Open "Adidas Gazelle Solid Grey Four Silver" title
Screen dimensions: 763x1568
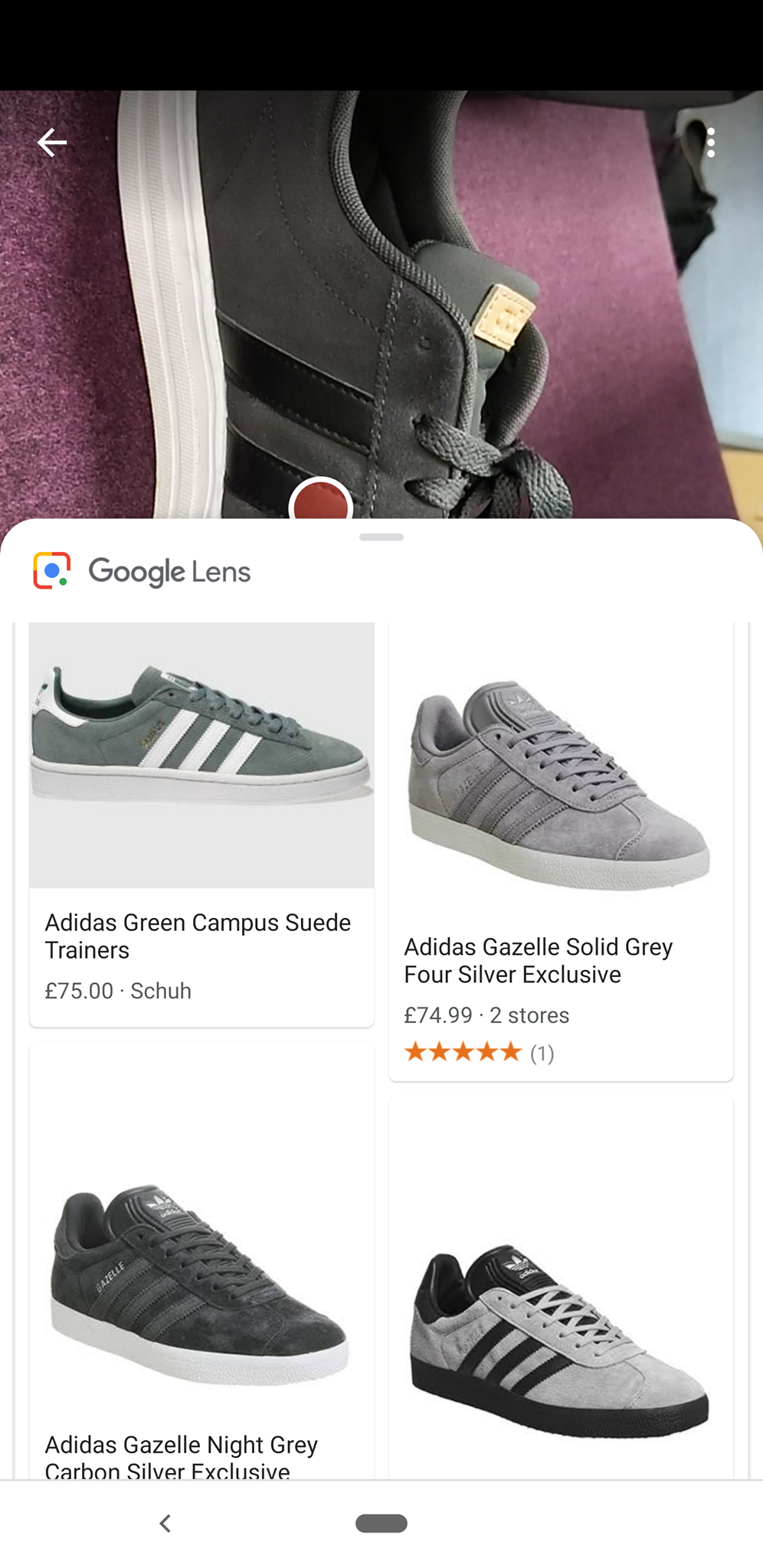click(x=539, y=960)
